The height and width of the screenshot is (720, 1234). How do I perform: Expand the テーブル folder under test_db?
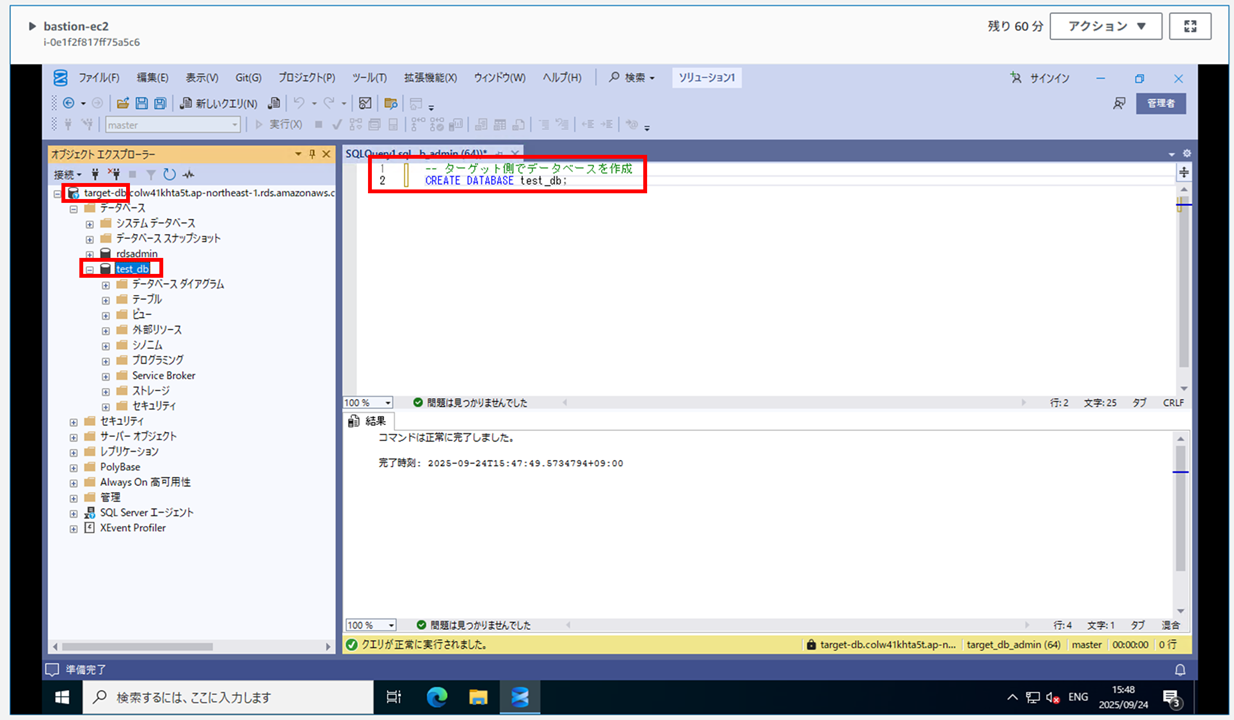[x=105, y=299]
